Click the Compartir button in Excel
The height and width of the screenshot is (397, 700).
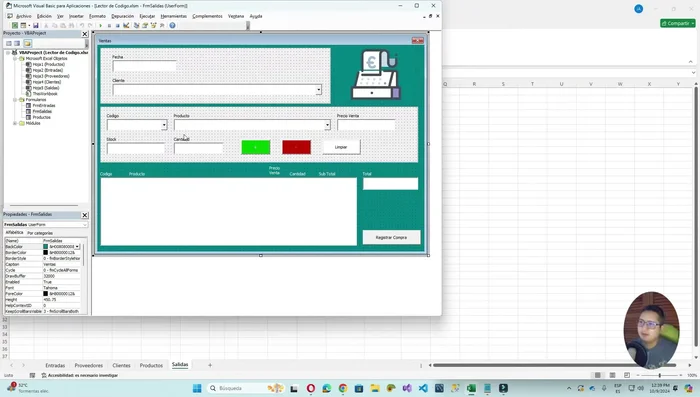pyautogui.click(x=678, y=23)
